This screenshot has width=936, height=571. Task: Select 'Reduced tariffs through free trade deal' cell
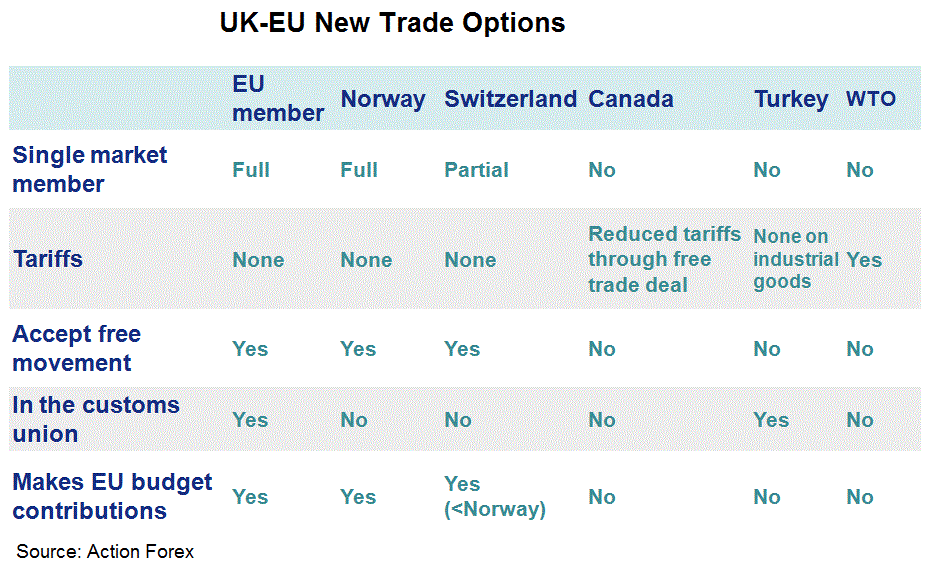(x=664, y=259)
